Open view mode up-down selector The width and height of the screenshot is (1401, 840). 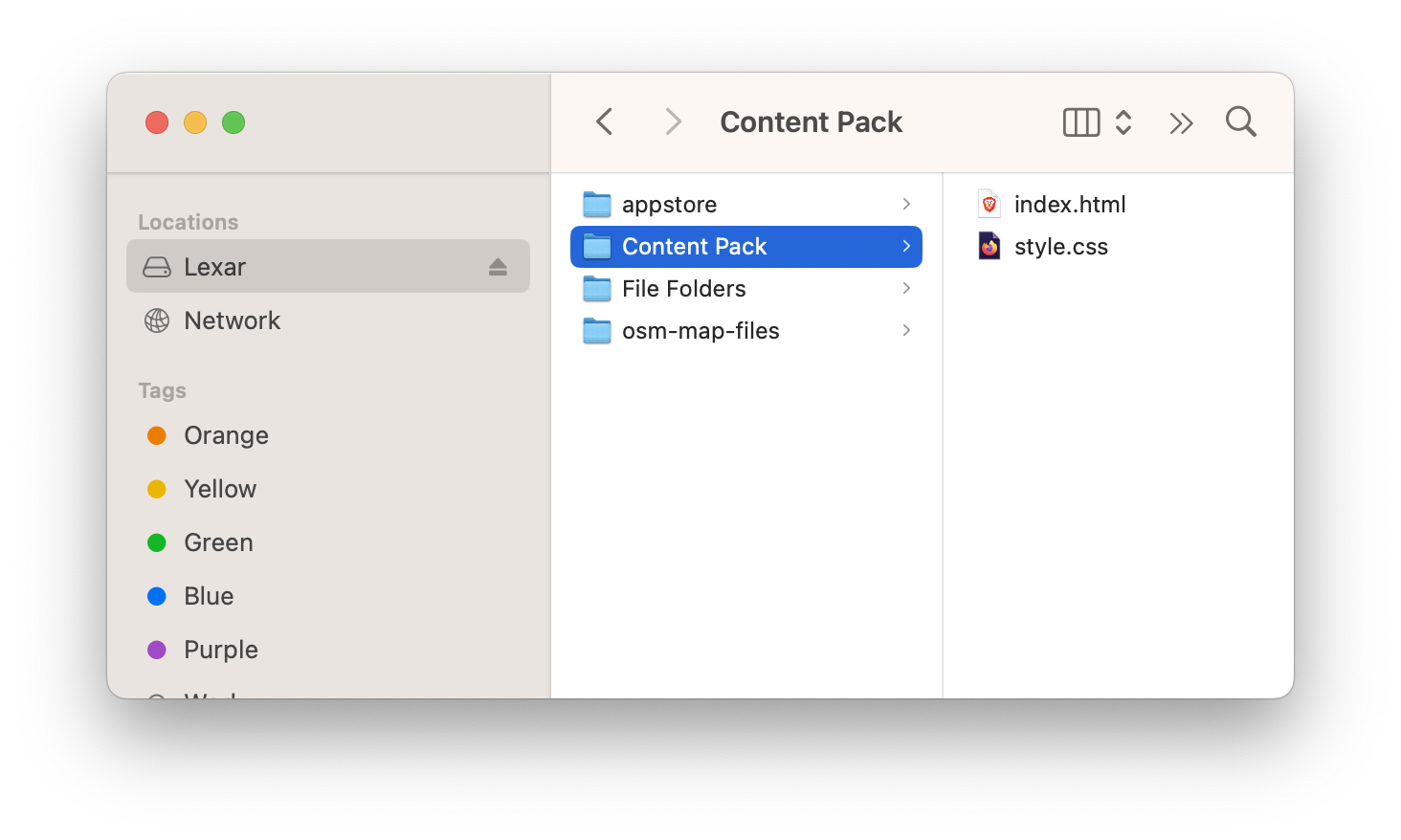point(1123,122)
